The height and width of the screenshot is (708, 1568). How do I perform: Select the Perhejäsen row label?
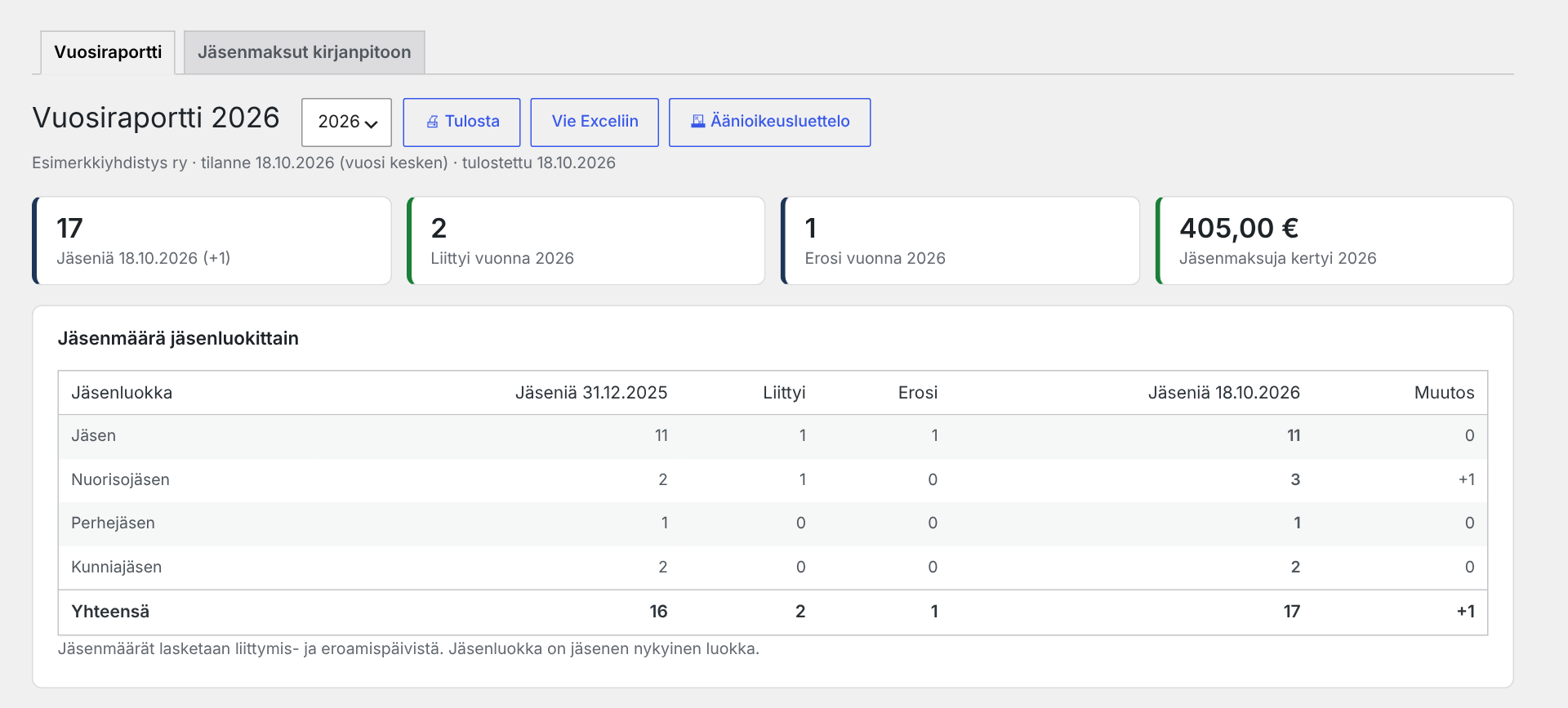click(113, 523)
